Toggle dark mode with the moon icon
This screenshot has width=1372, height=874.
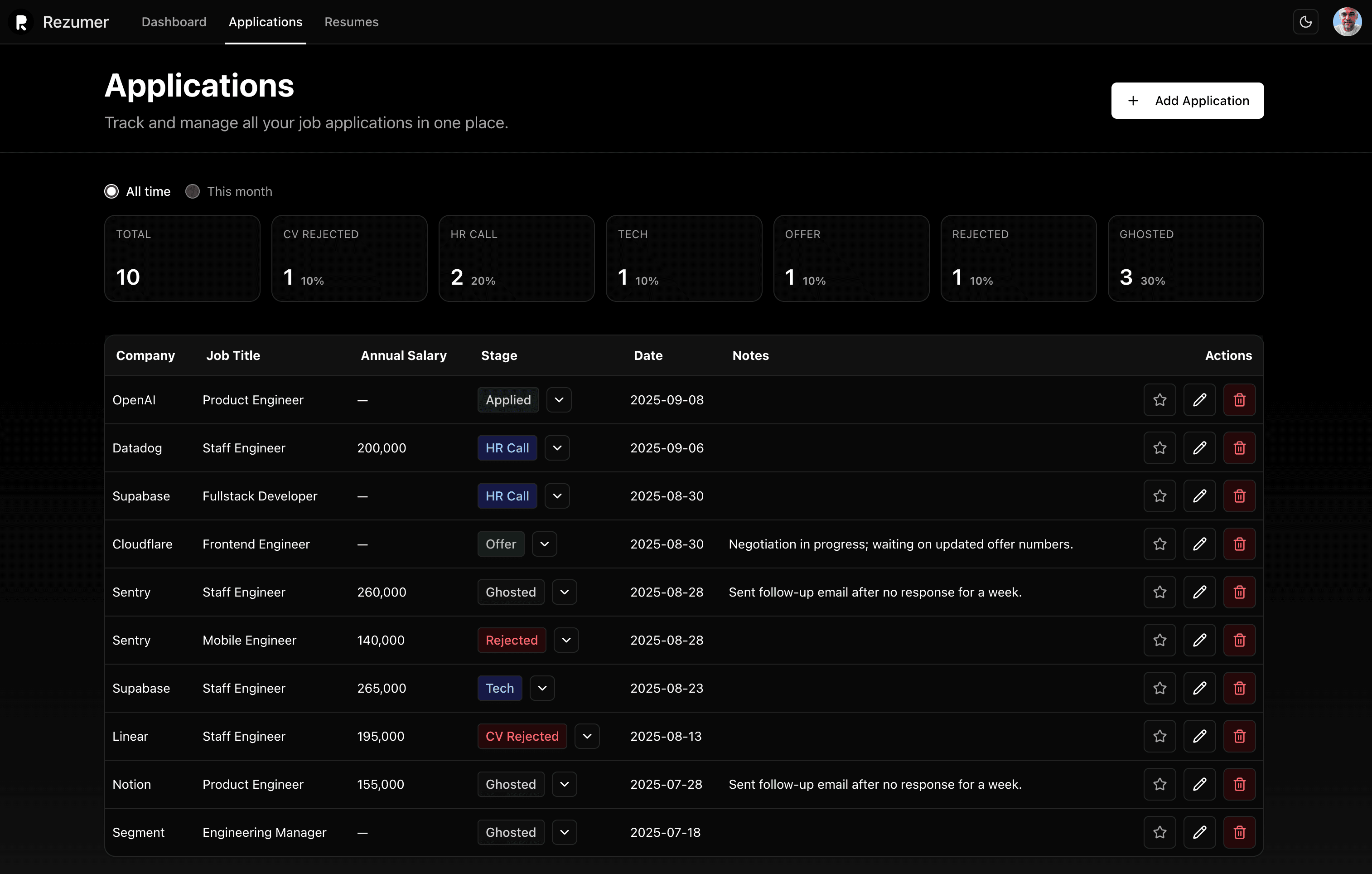click(x=1305, y=22)
